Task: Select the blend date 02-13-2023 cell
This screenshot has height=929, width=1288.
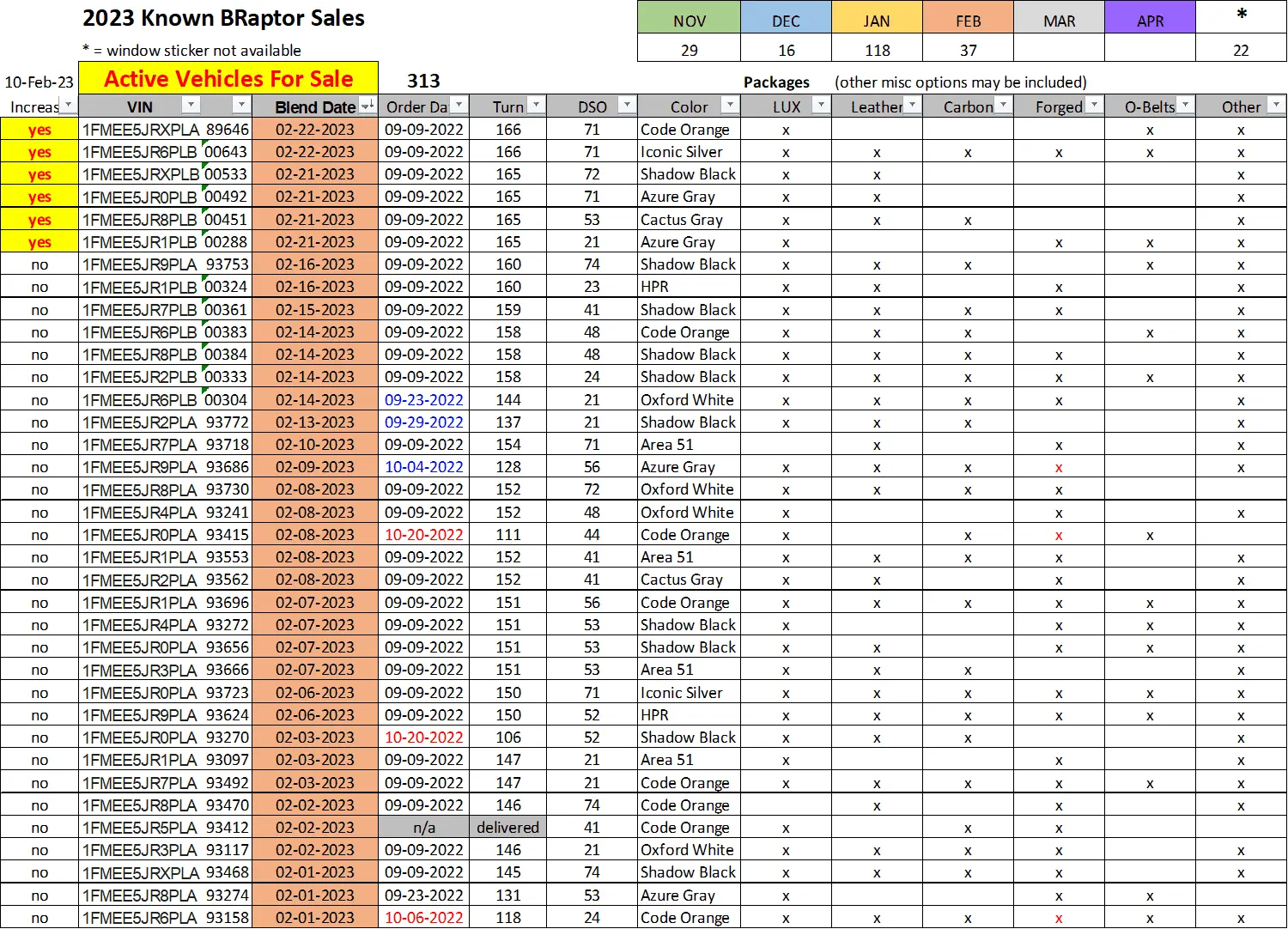Action: coord(314,422)
